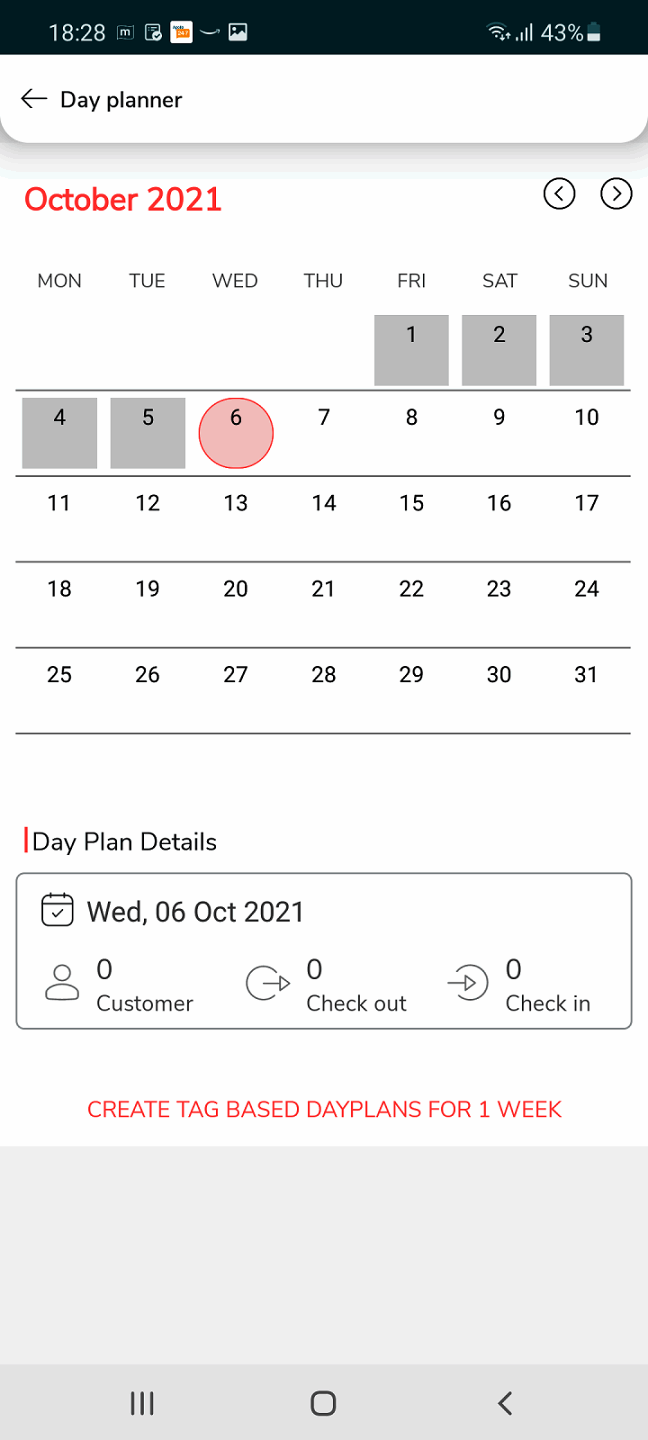Tap the calendar icon beside Wed, 06 Oct

point(57,910)
